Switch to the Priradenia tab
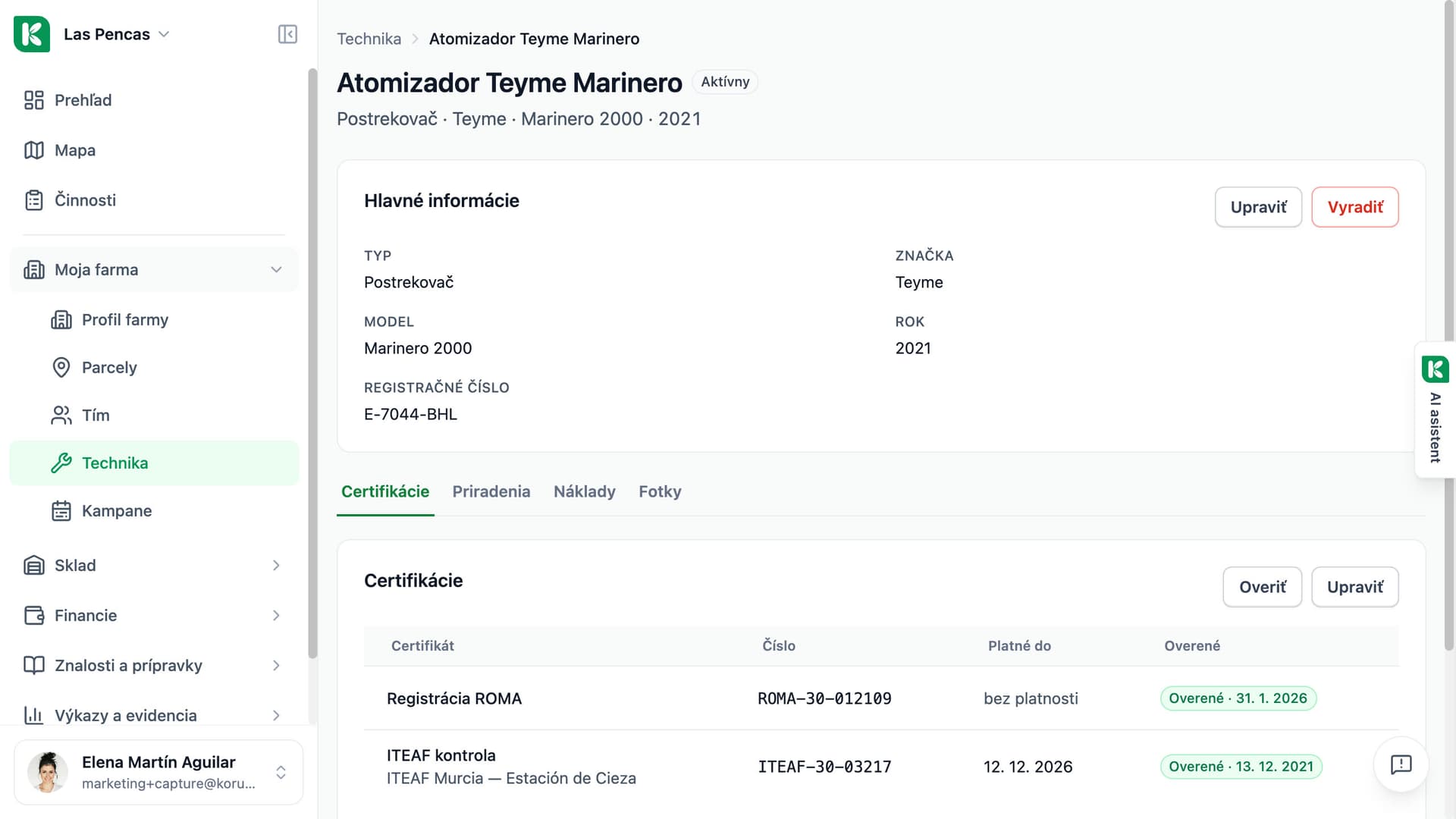The height and width of the screenshot is (819, 1456). click(x=491, y=492)
